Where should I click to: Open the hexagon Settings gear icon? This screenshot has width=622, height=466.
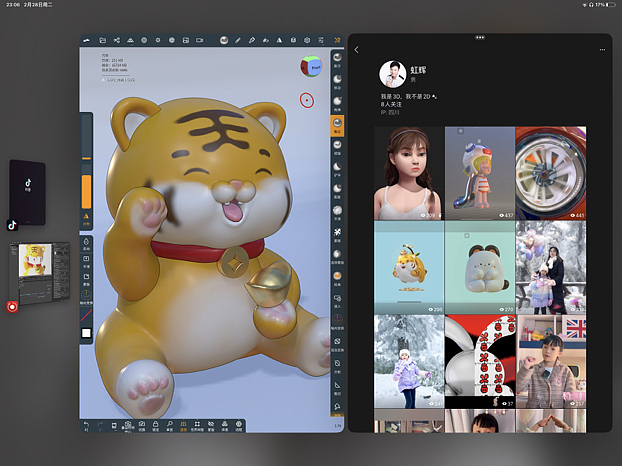[x=307, y=40]
